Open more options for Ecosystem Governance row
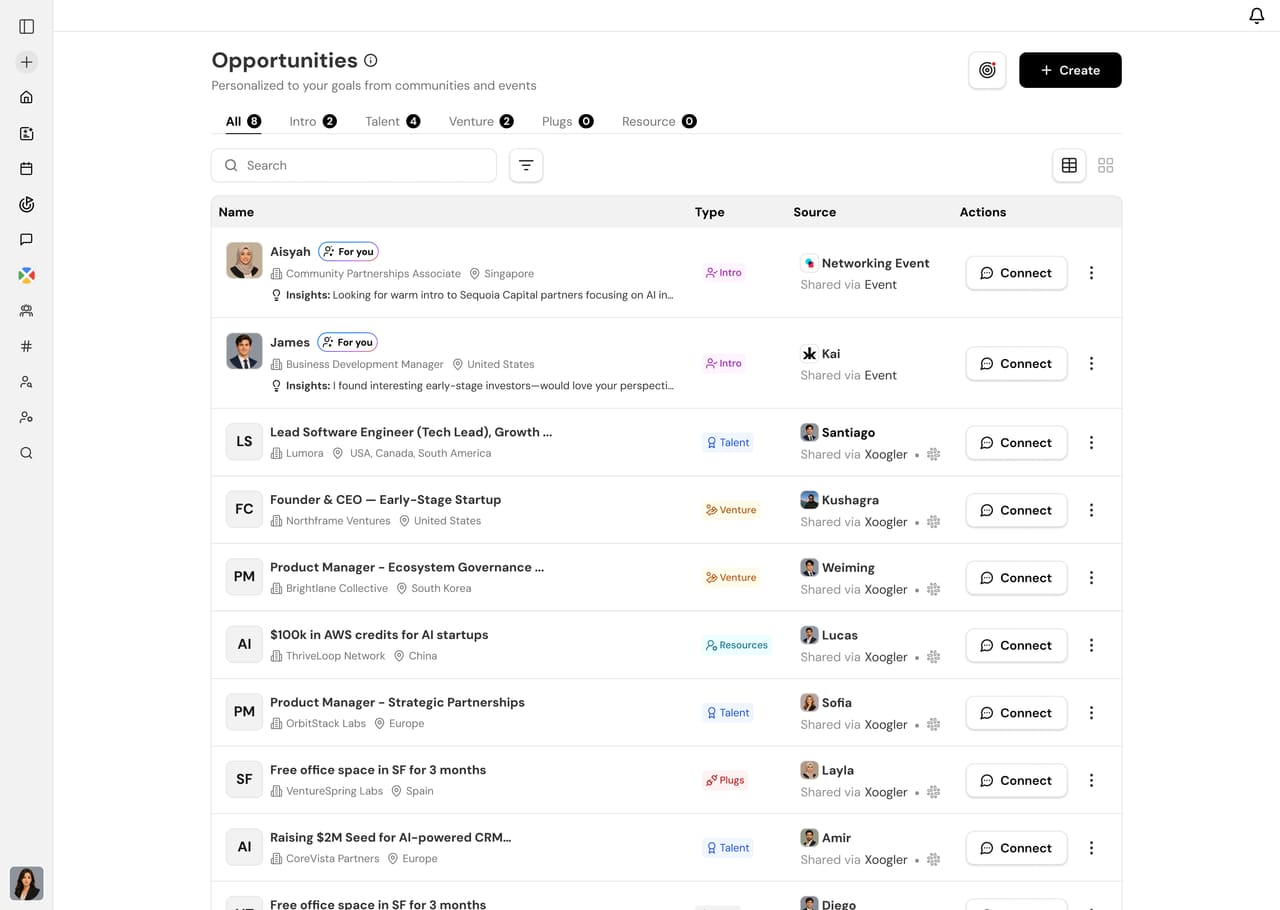The height and width of the screenshot is (910, 1280). [1091, 578]
